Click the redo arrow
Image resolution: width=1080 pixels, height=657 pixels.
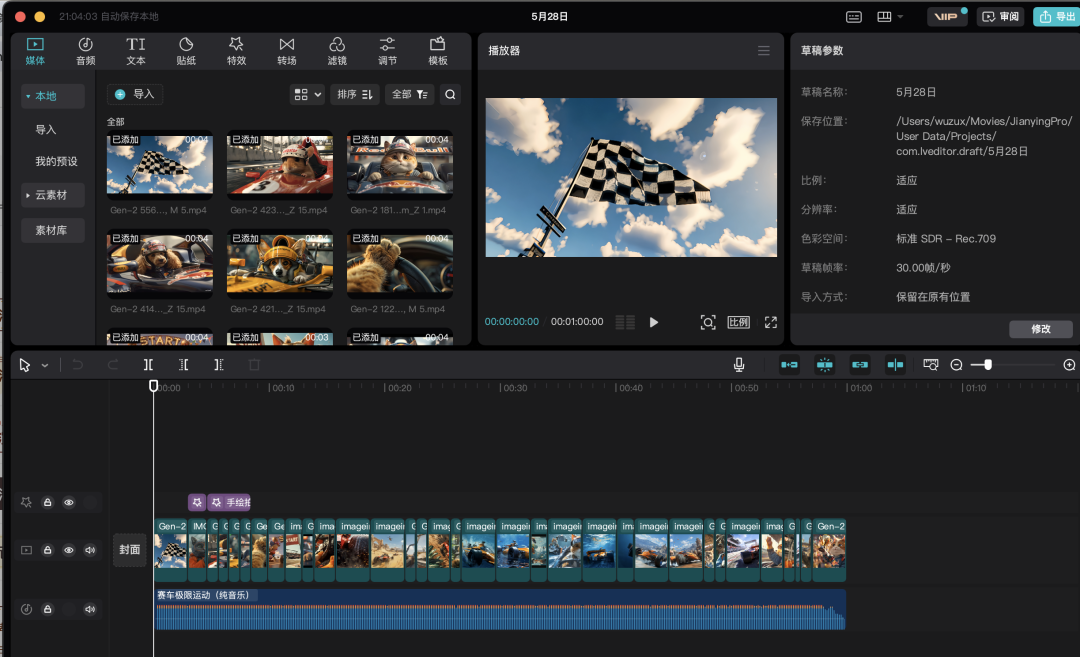pos(112,365)
